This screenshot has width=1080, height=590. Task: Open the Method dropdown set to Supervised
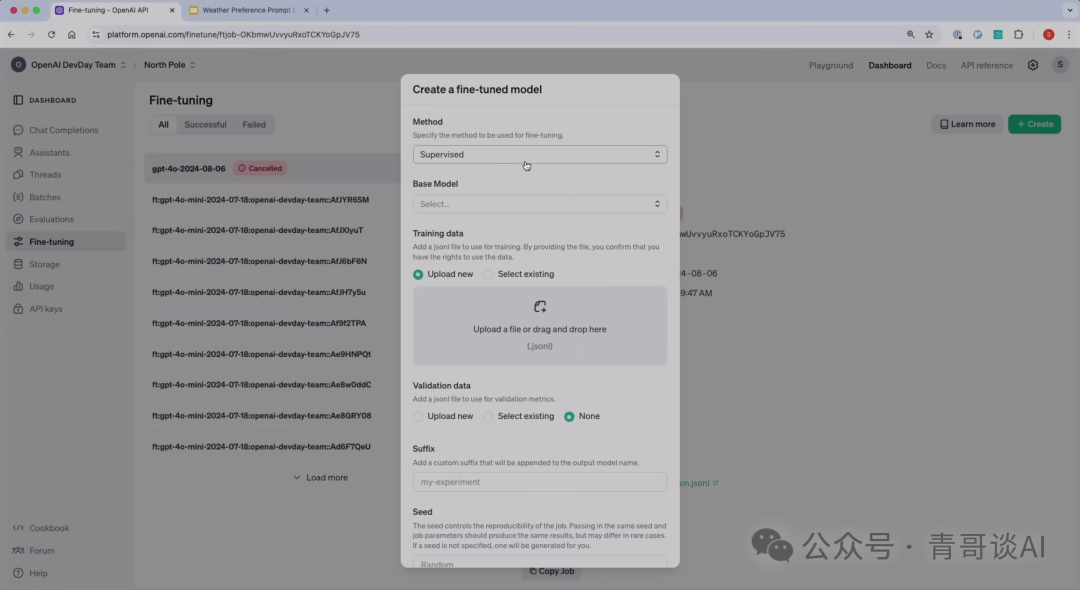point(540,154)
